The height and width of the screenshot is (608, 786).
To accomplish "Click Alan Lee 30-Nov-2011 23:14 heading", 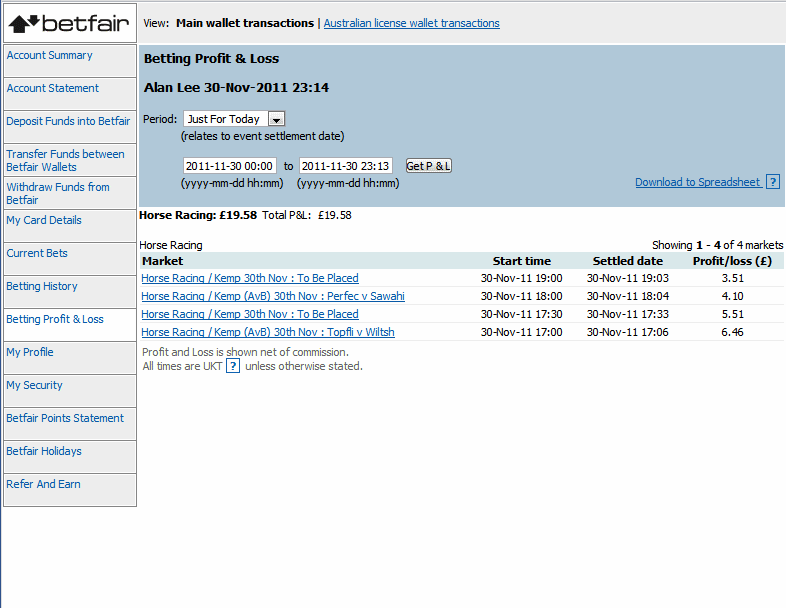I will 236,88.
